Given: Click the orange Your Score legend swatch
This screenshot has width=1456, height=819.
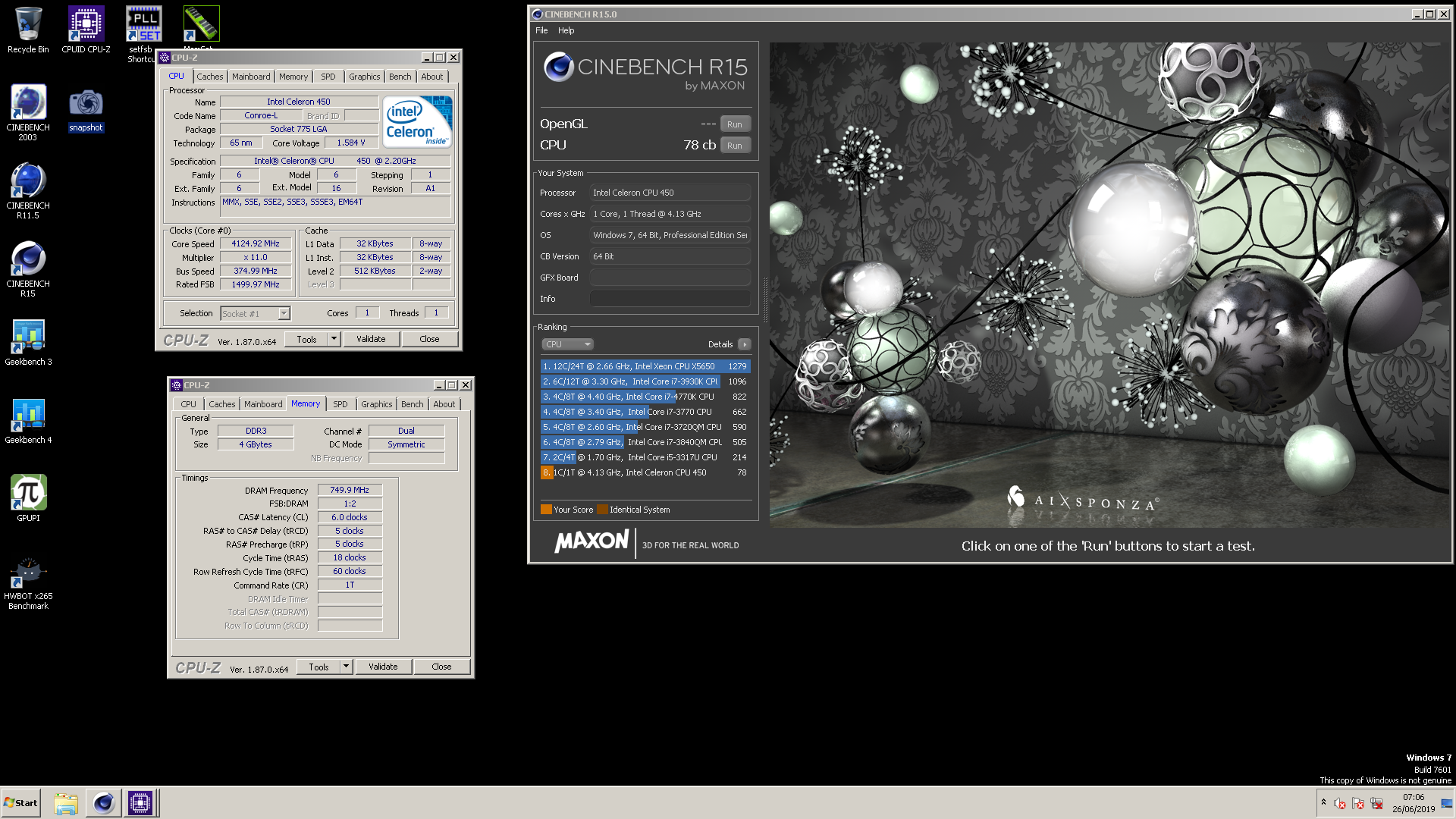Looking at the screenshot, I should (546, 510).
